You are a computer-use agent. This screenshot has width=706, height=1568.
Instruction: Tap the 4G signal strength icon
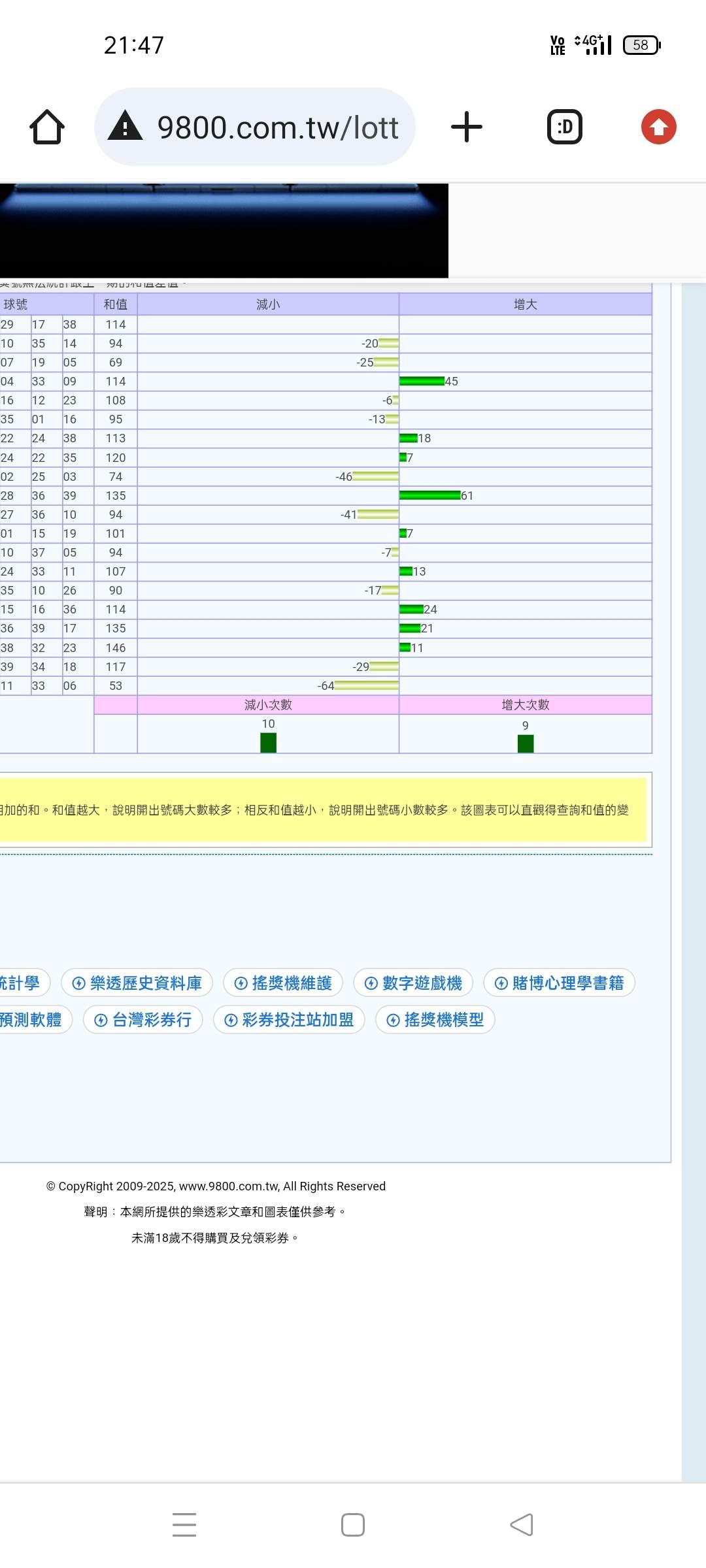(594, 45)
